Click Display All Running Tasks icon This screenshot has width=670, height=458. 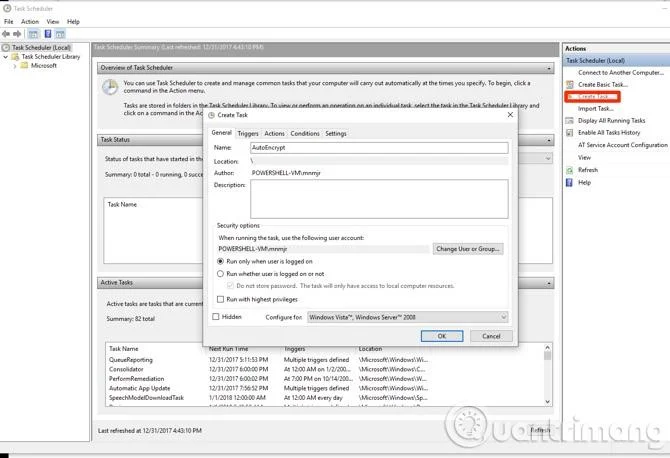[x=570, y=120]
